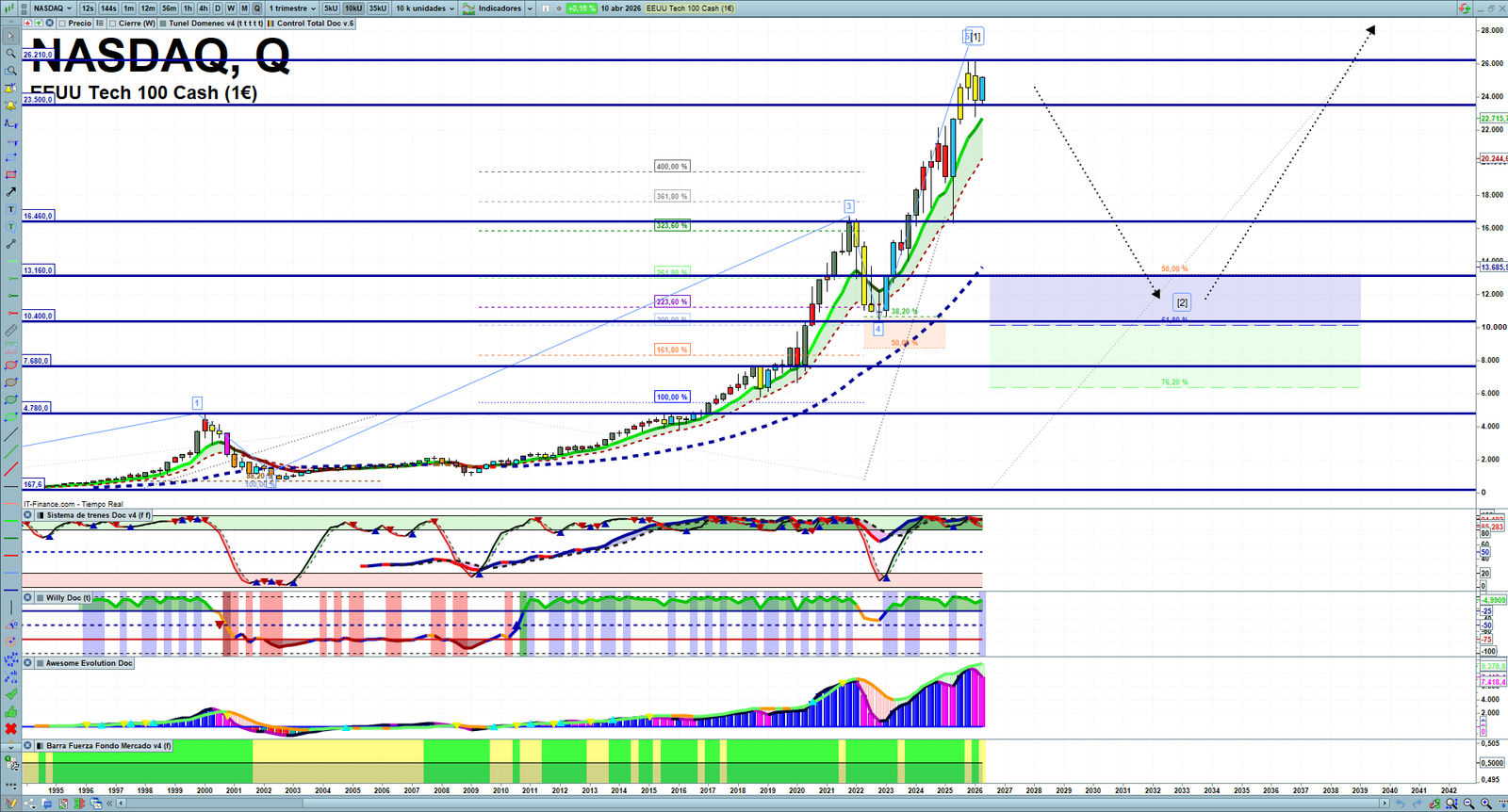Click the green +0,16 % change badge
1508x812 pixels.
[x=582, y=8]
